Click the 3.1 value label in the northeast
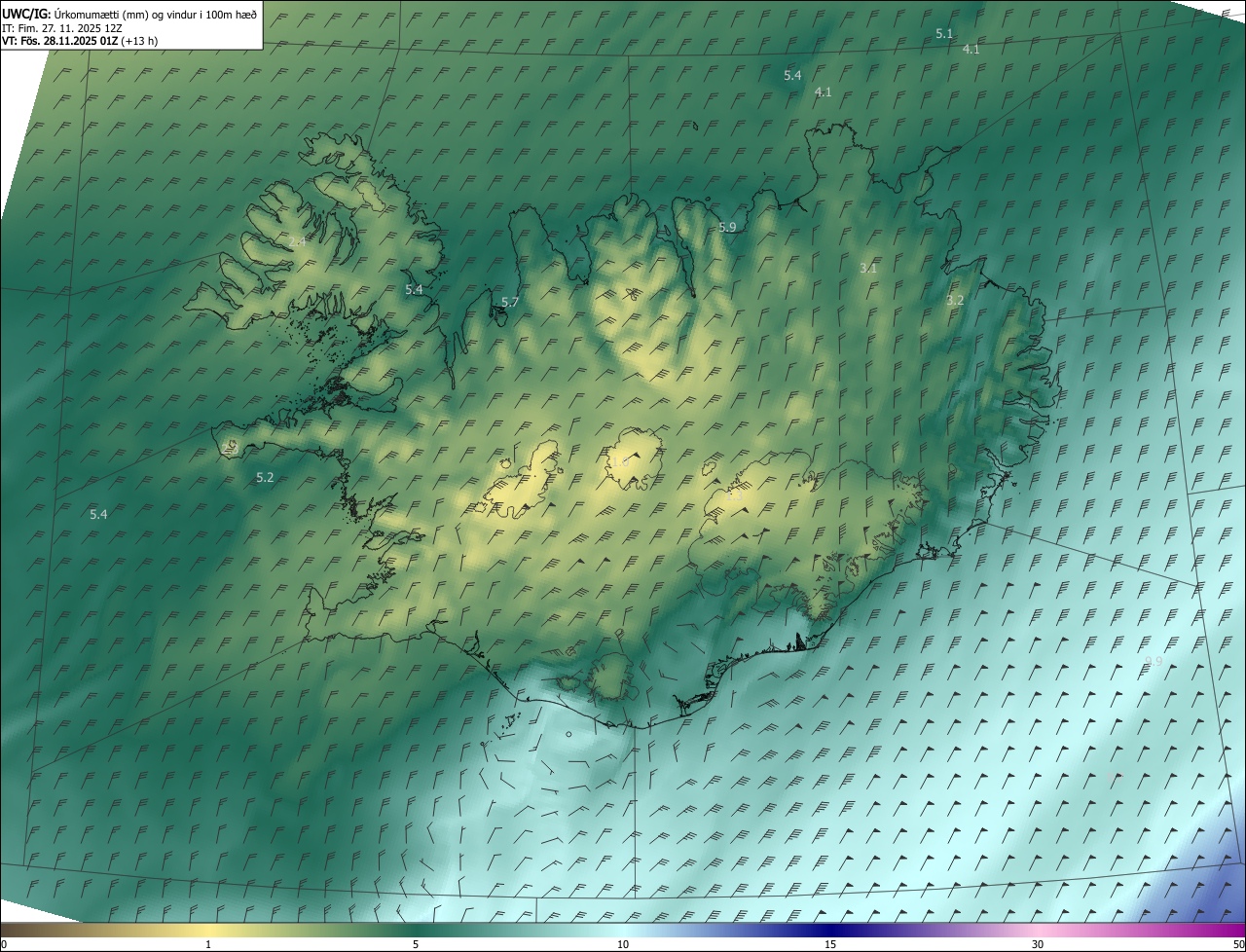This screenshot has width=1246, height=952. (868, 268)
